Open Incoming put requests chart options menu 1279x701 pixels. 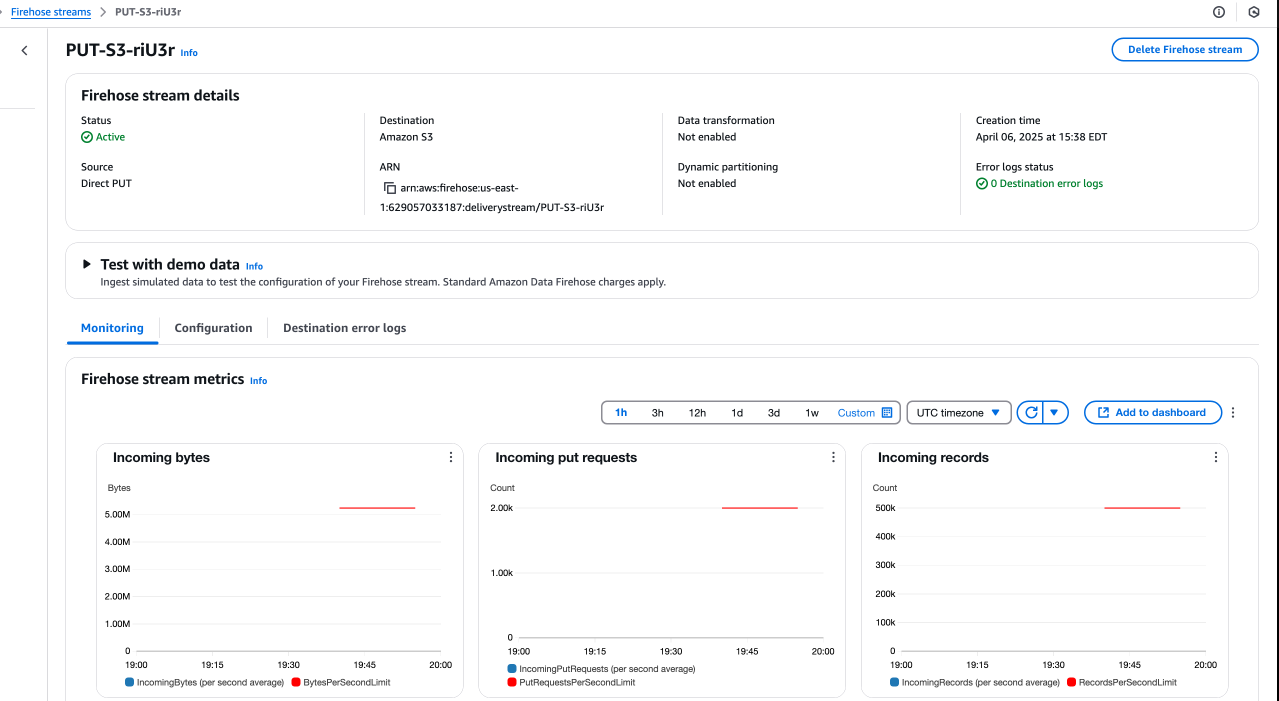click(x=833, y=457)
